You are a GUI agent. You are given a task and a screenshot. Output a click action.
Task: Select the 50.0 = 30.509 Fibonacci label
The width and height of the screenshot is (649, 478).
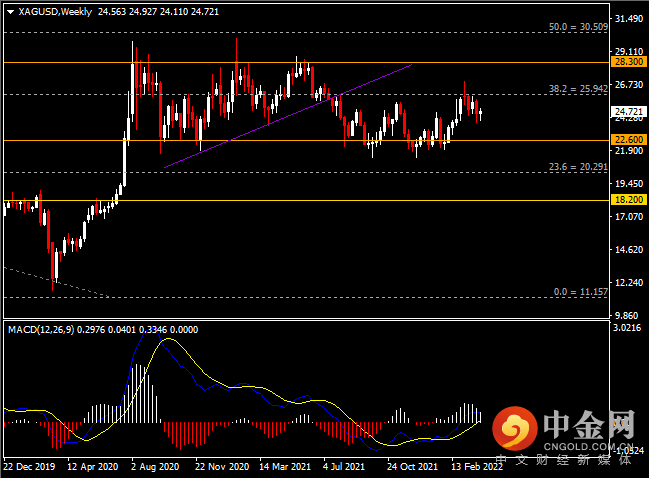point(578,27)
